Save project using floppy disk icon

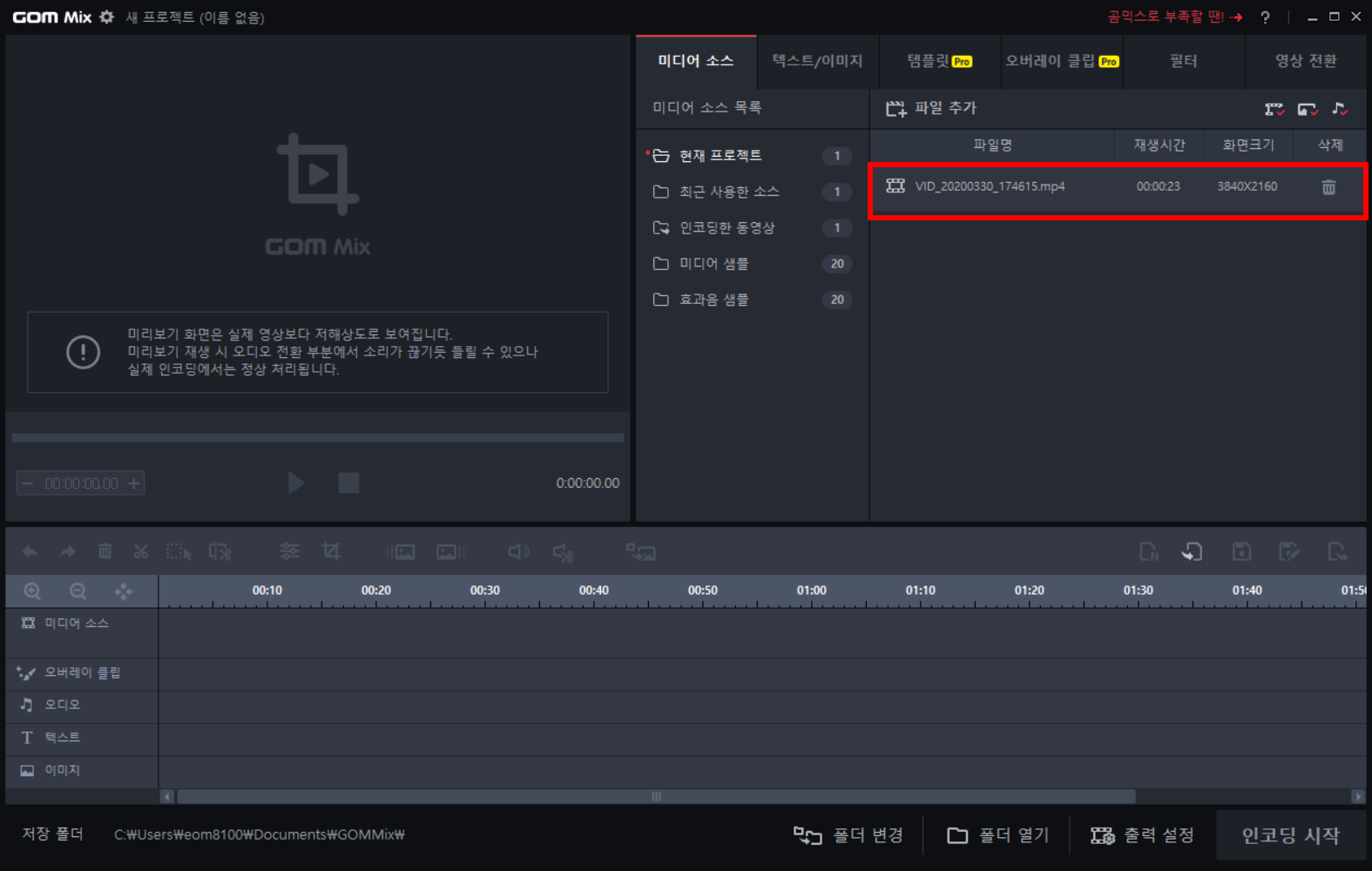coord(1241,551)
